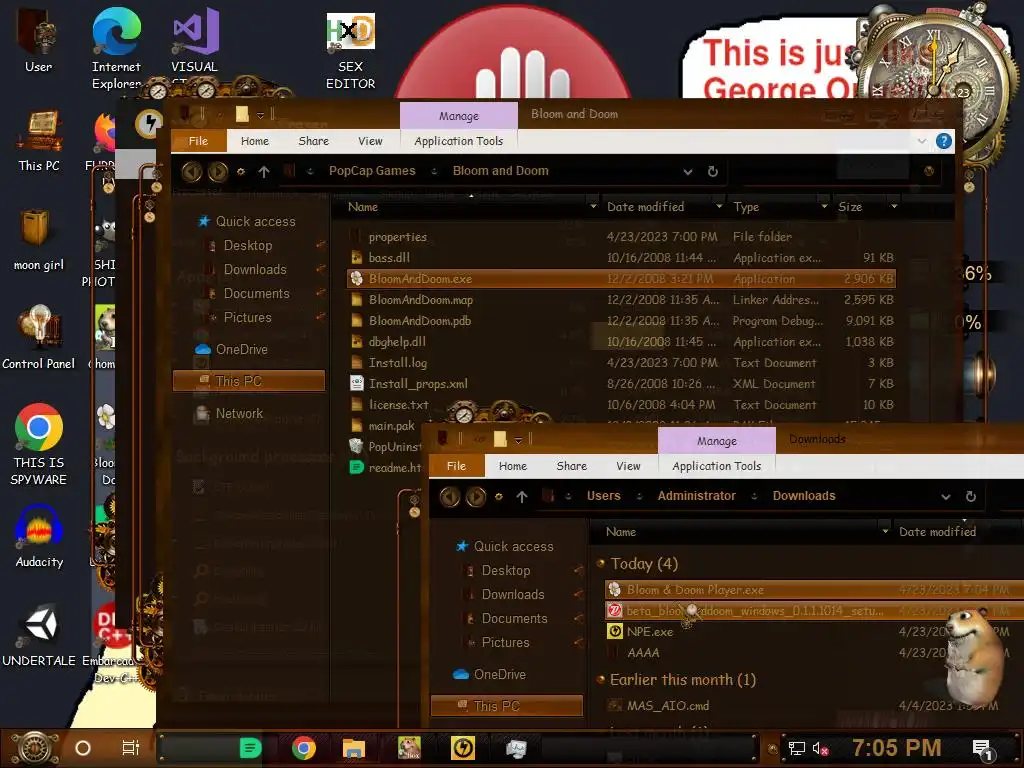The width and height of the screenshot is (1024, 768).
Task: Select NPE.exe in Downloads
Action: [814, 632]
